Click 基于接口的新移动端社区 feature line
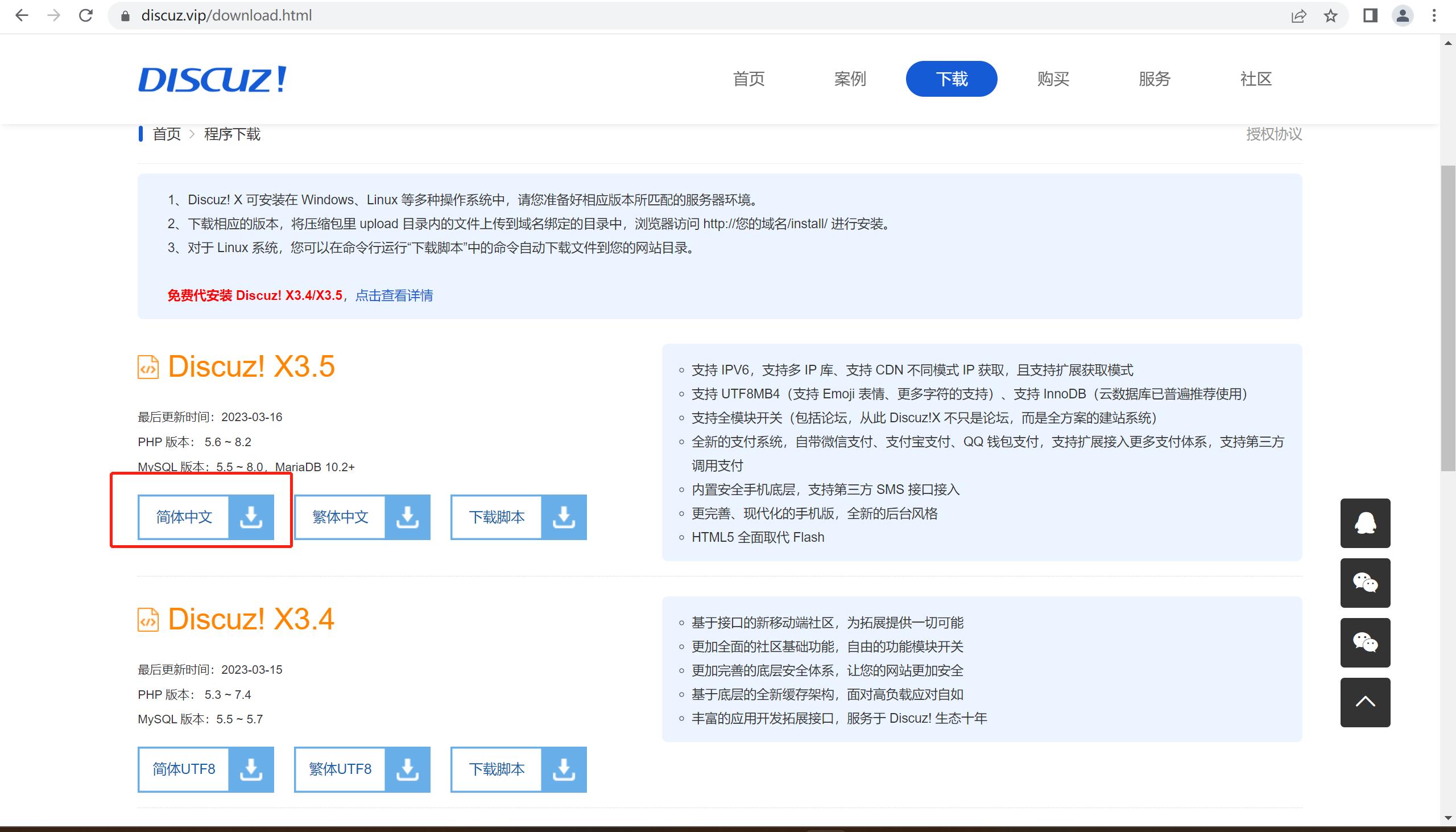 tap(828, 623)
